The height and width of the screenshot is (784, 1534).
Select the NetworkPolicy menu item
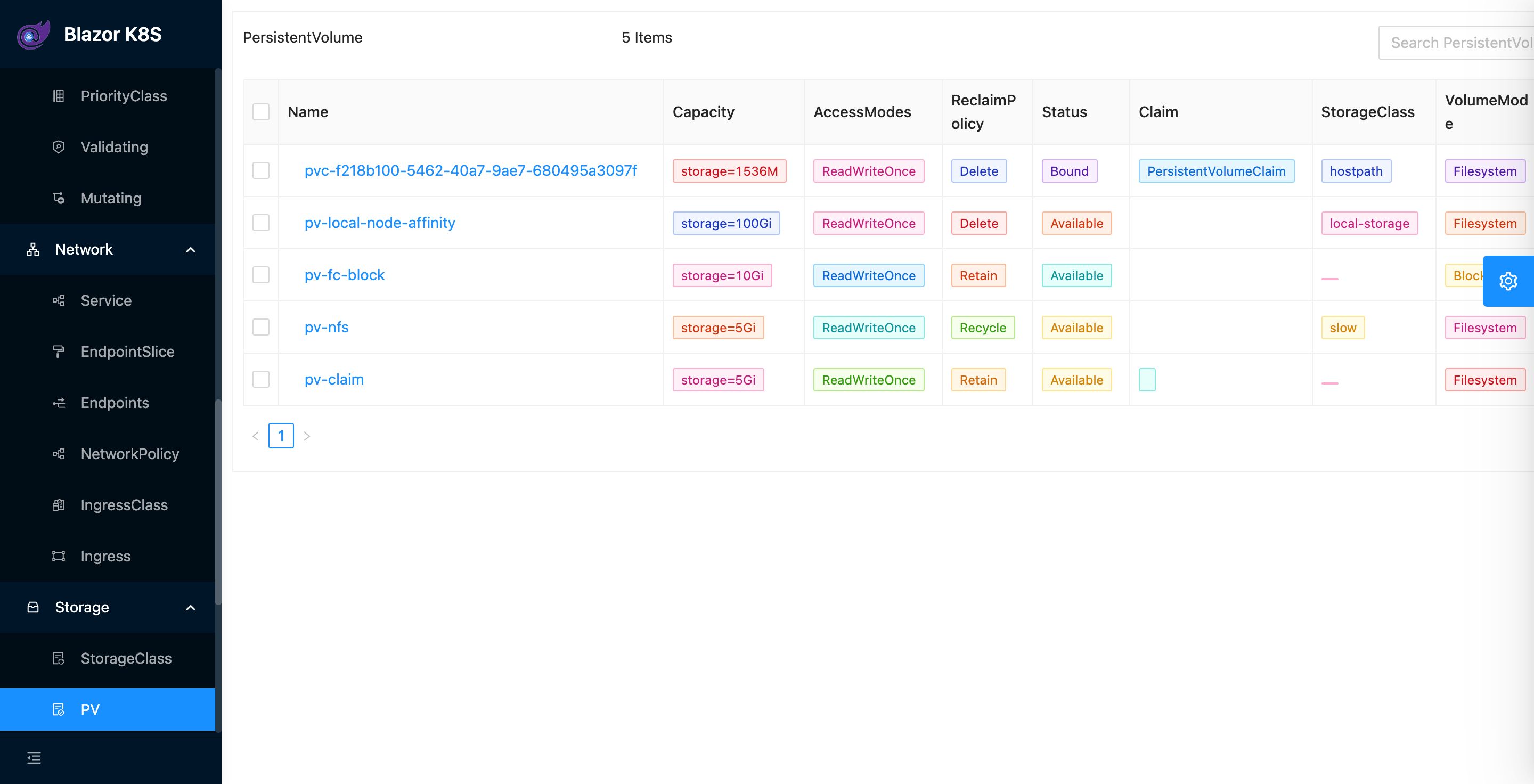[130, 454]
